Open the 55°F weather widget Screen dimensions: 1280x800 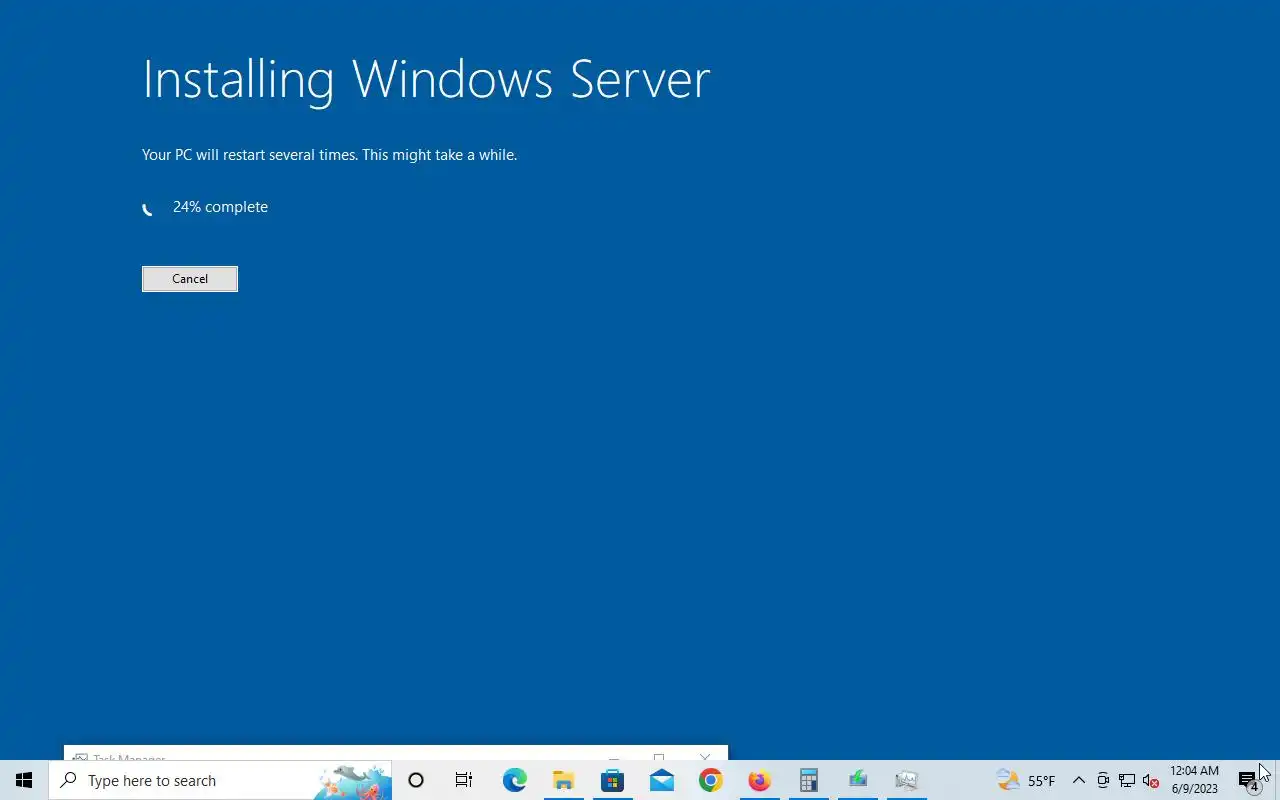point(1026,780)
